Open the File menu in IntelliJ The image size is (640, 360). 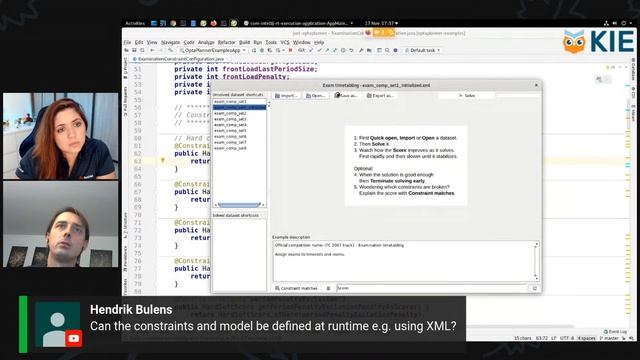coord(127,42)
